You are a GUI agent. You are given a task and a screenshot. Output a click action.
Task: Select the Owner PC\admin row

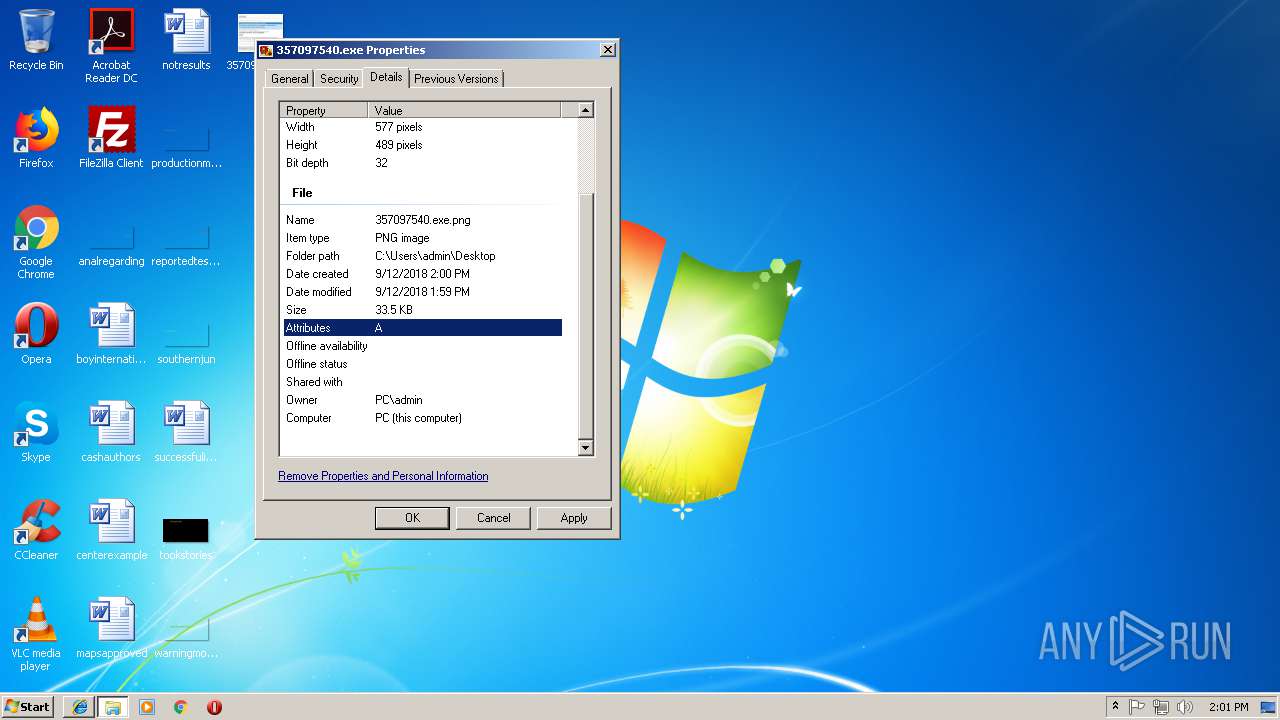click(421, 400)
